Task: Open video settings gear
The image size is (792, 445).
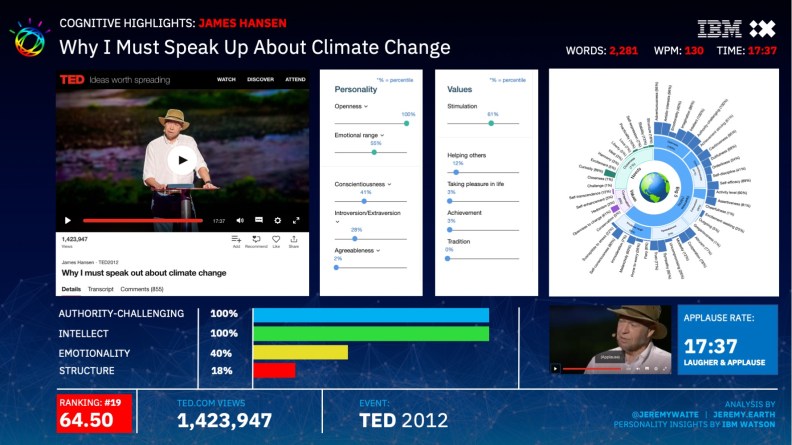Action: pyautogui.click(x=277, y=220)
